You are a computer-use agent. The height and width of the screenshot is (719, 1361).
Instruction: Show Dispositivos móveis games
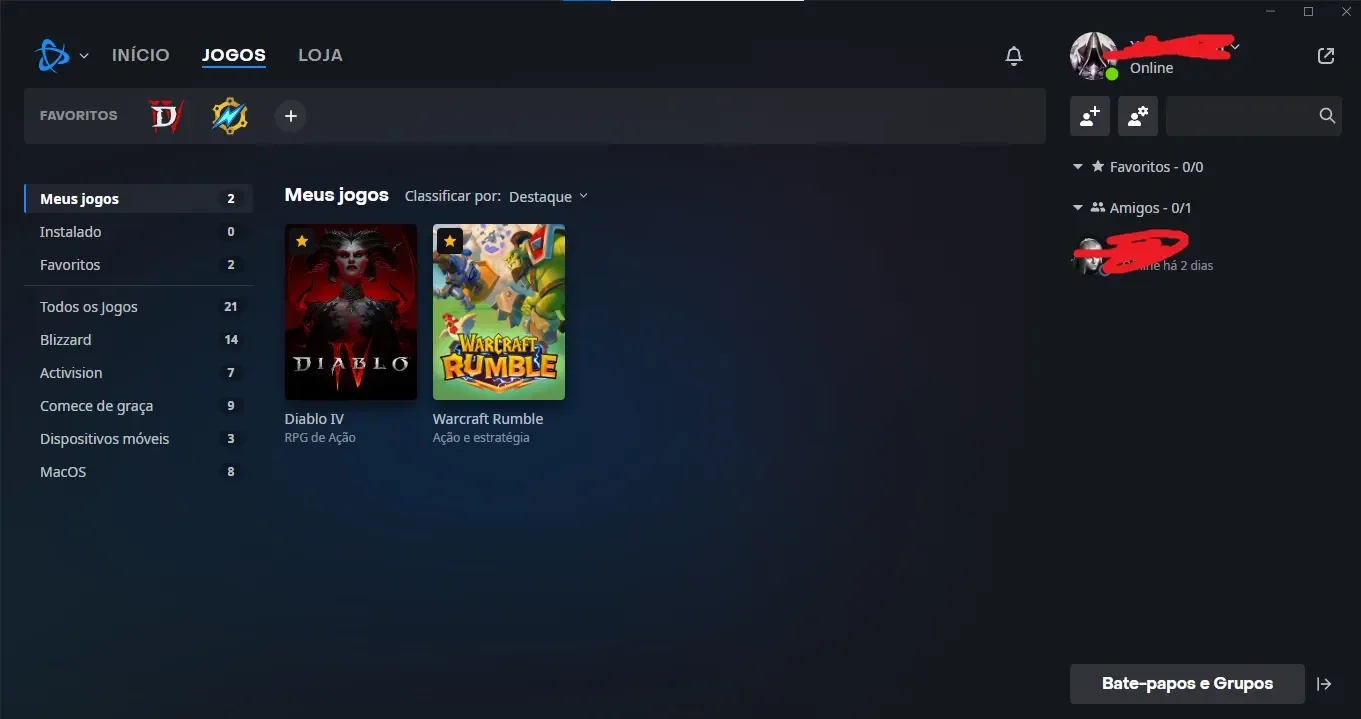138,439
